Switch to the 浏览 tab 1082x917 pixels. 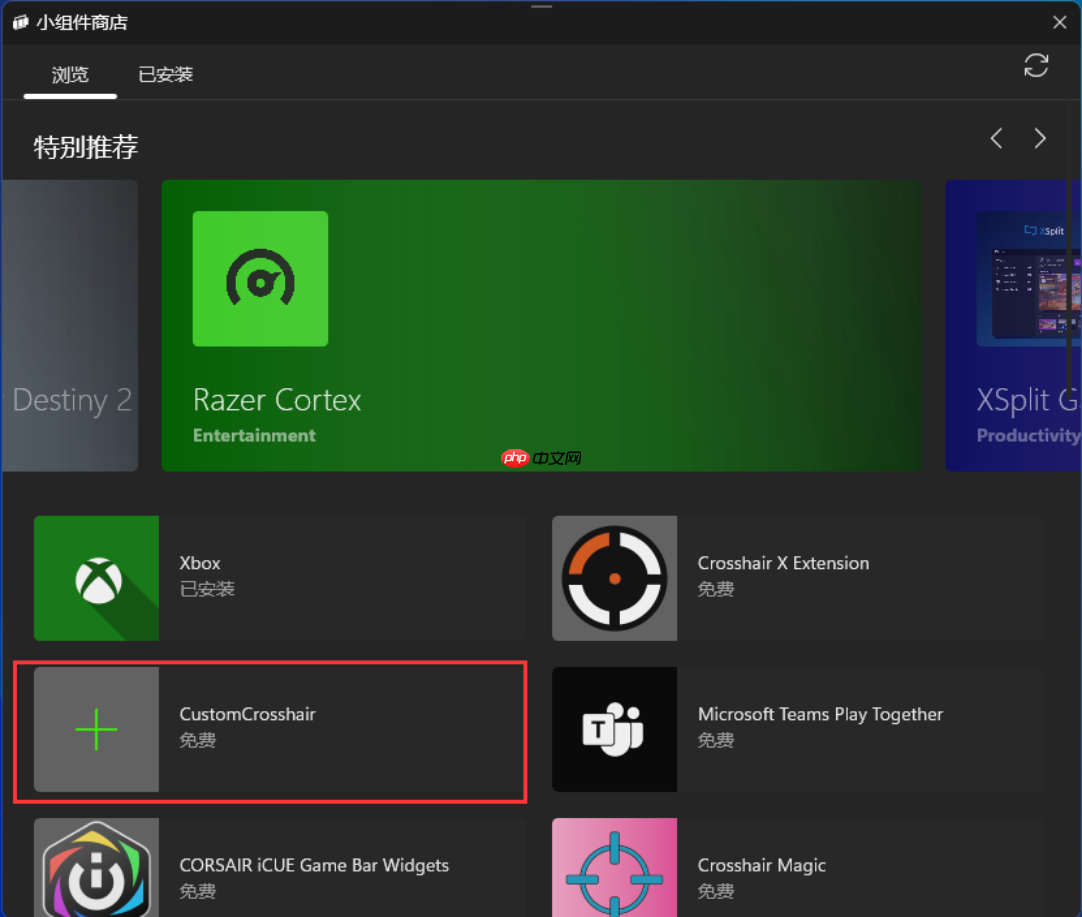point(70,75)
